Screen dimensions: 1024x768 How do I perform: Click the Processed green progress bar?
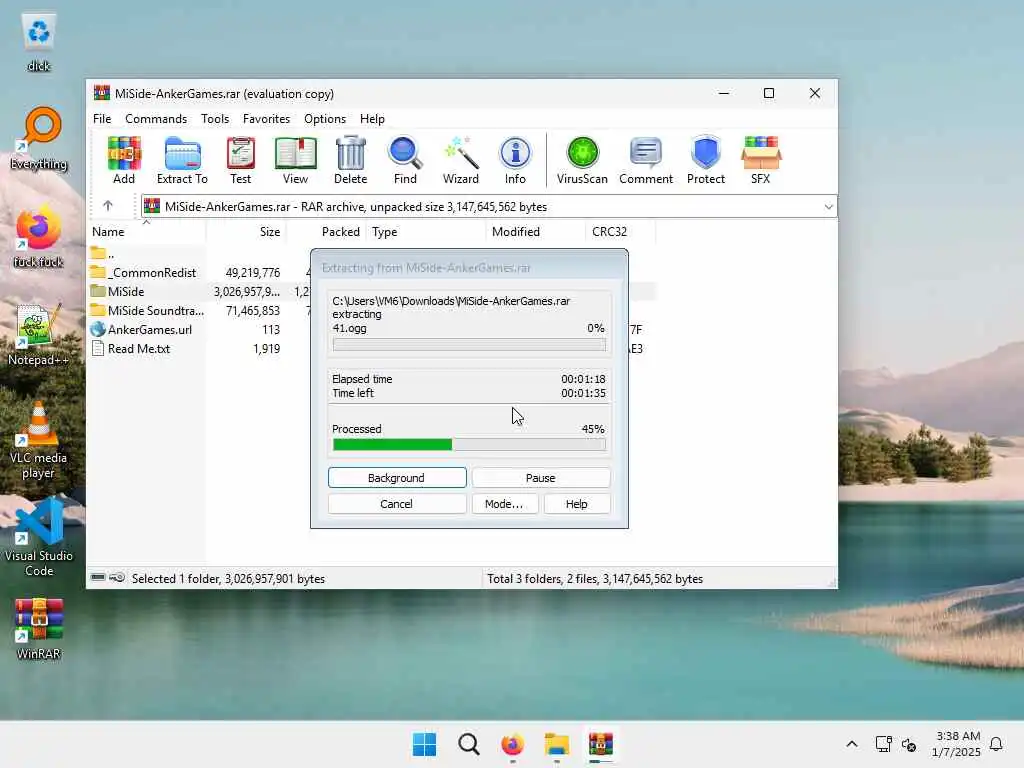[x=469, y=444]
